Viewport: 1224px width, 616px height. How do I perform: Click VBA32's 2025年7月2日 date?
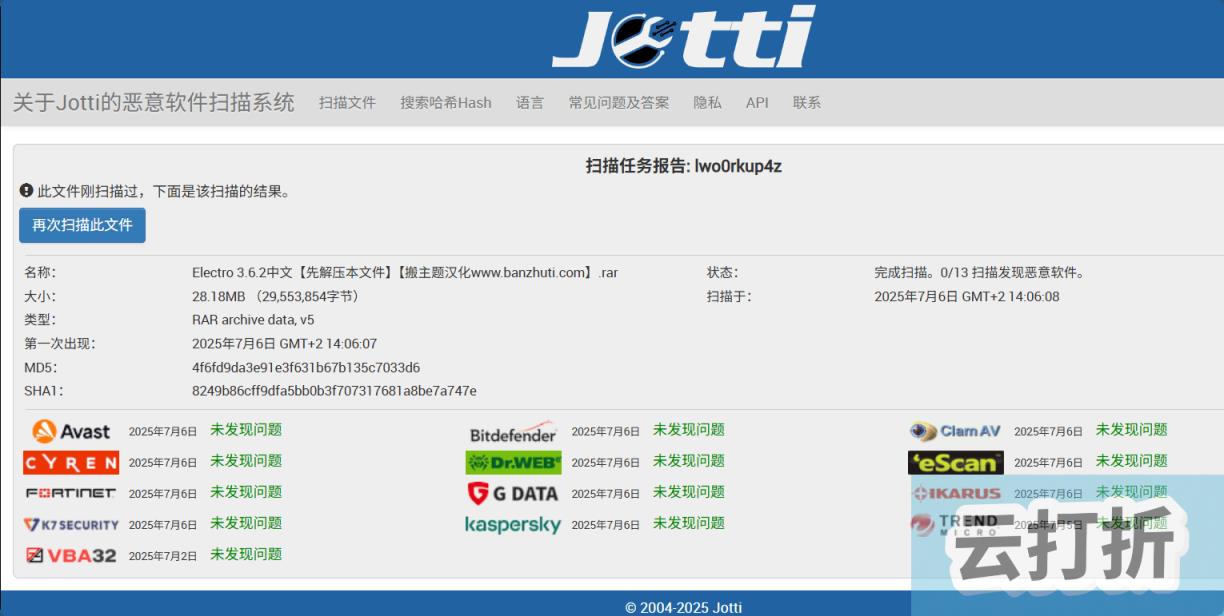click(163, 556)
